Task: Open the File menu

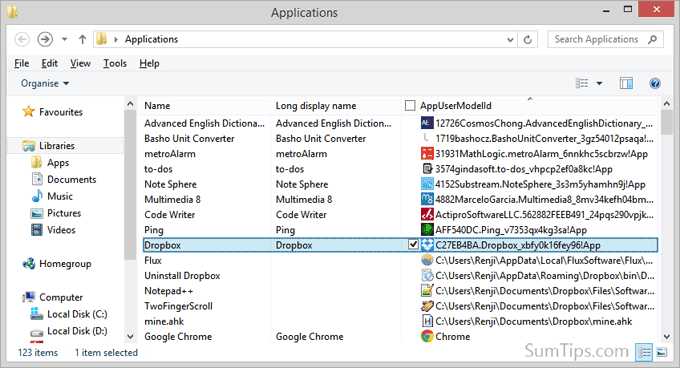Action: [21, 63]
